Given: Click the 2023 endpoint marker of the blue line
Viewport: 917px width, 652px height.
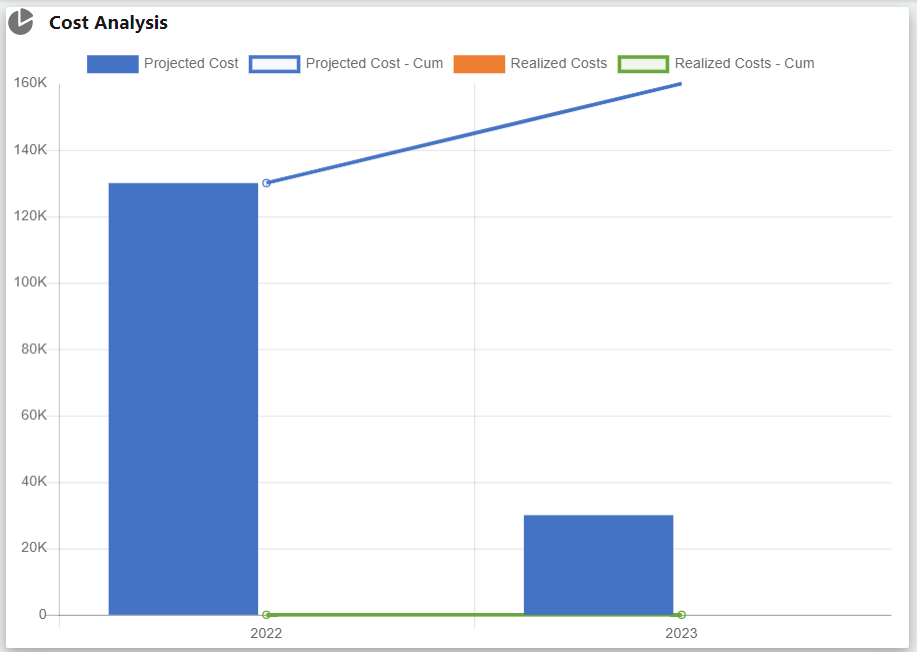Looking at the screenshot, I should click(x=680, y=85).
